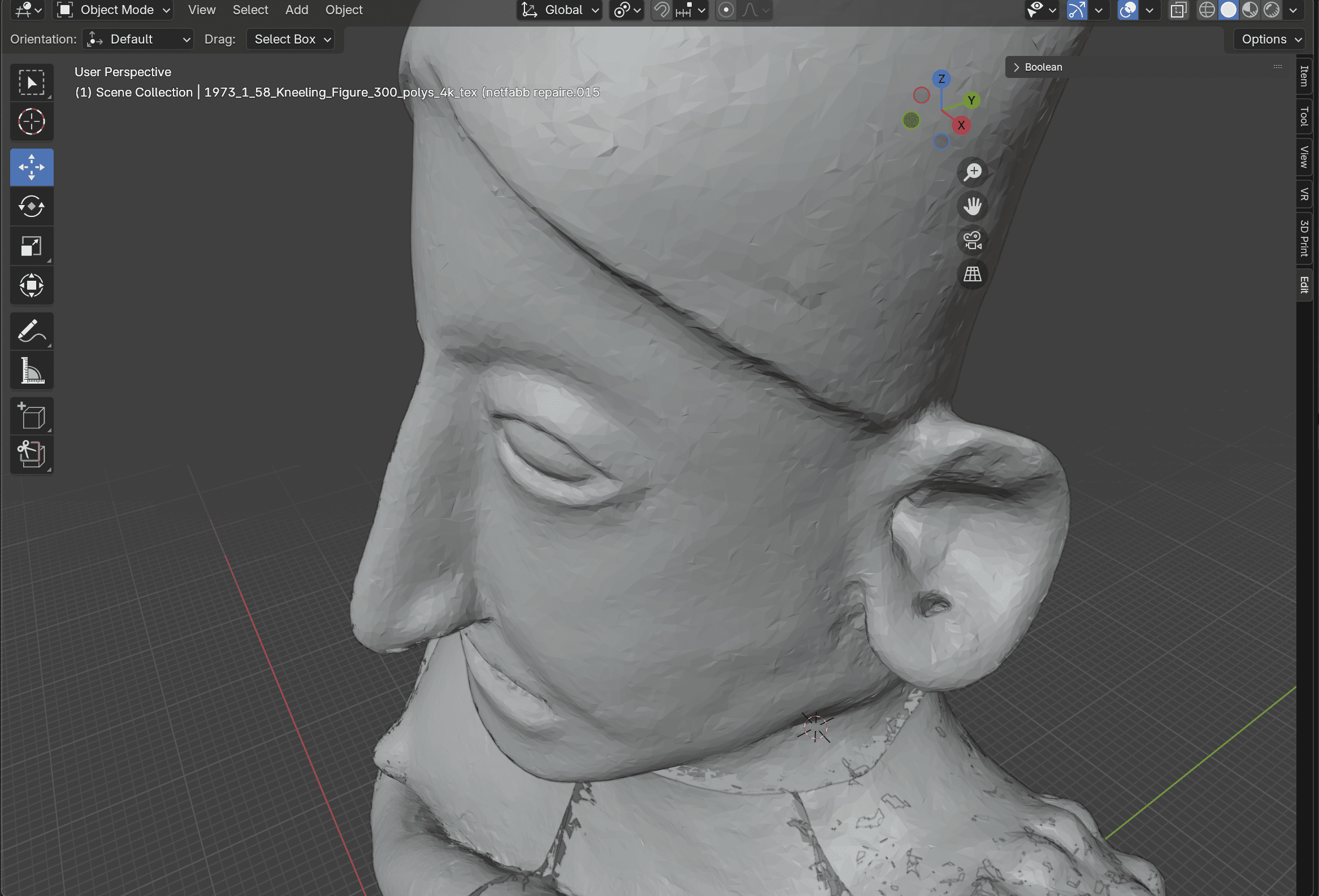Activate the Rotate tool

[x=31, y=207]
